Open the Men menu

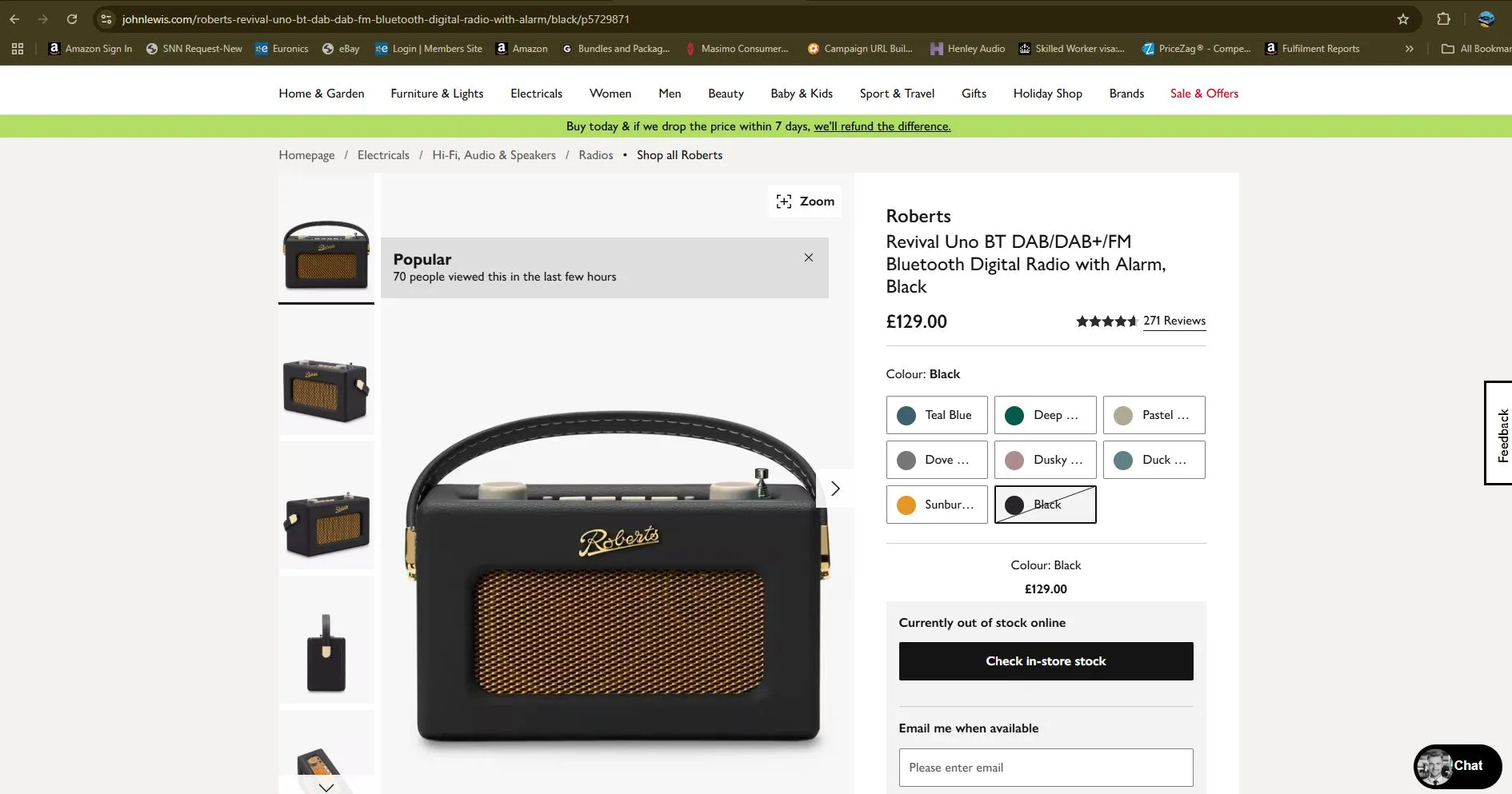670,94
